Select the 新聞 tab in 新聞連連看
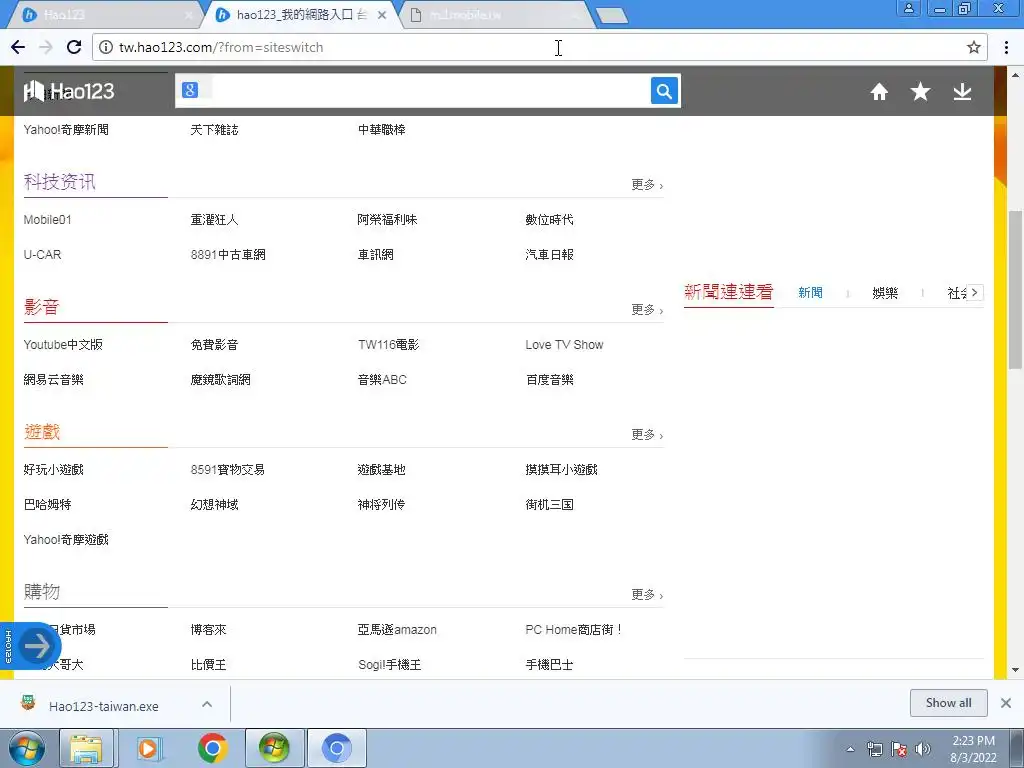The height and width of the screenshot is (768, 1024). click(x=810, y=293)
